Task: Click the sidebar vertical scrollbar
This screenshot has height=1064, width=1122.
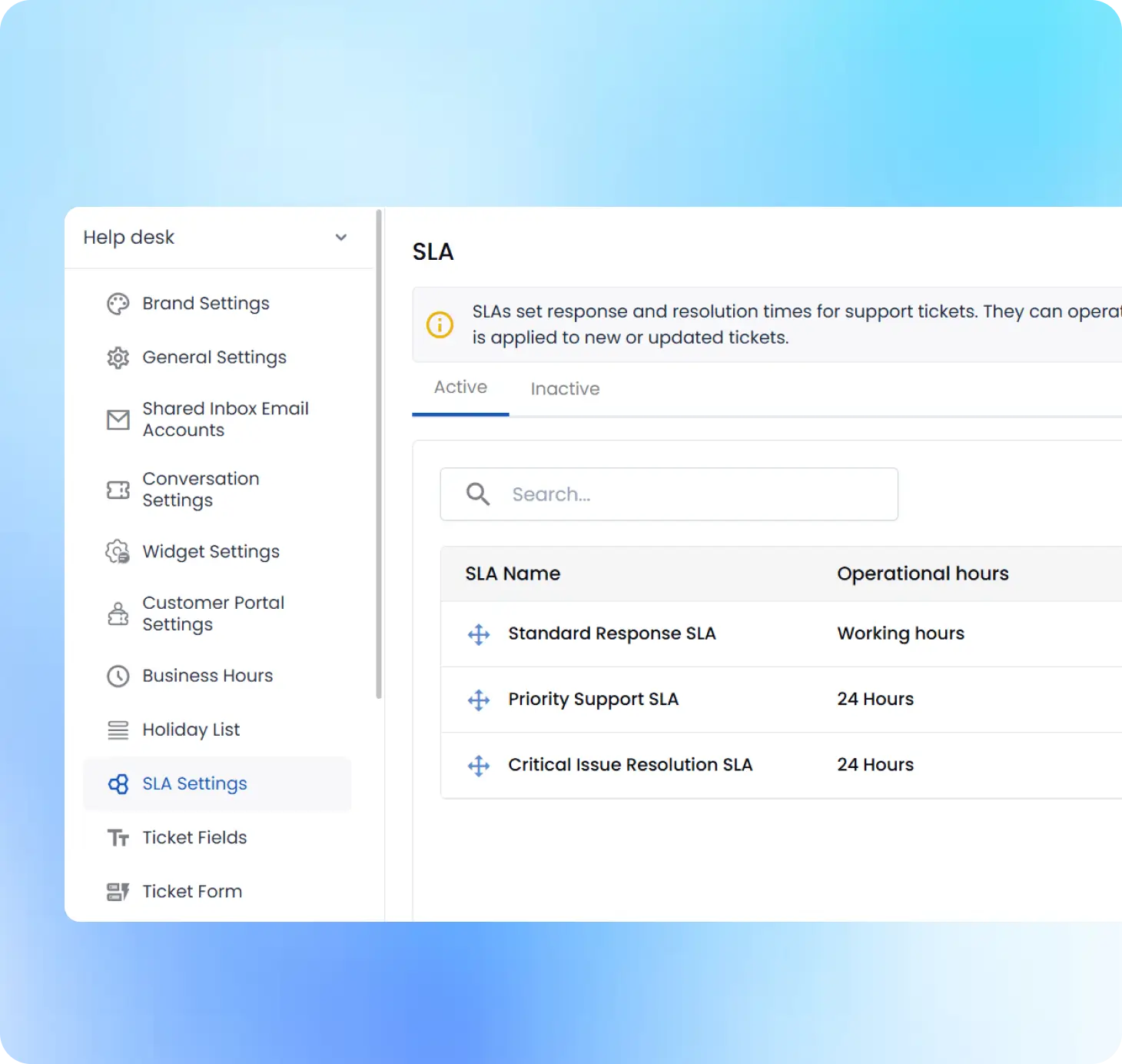Action: [x=379, y=454]
